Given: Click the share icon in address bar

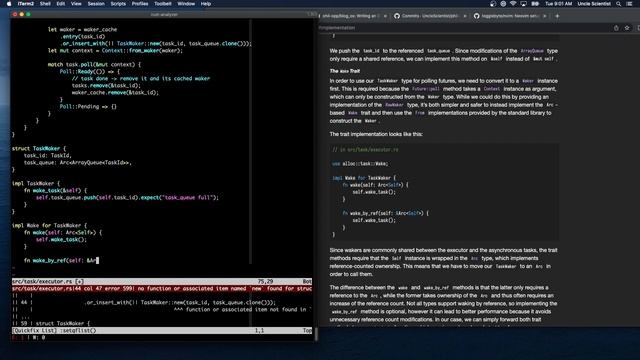Looking at the screenshot, I should (616, 28).
